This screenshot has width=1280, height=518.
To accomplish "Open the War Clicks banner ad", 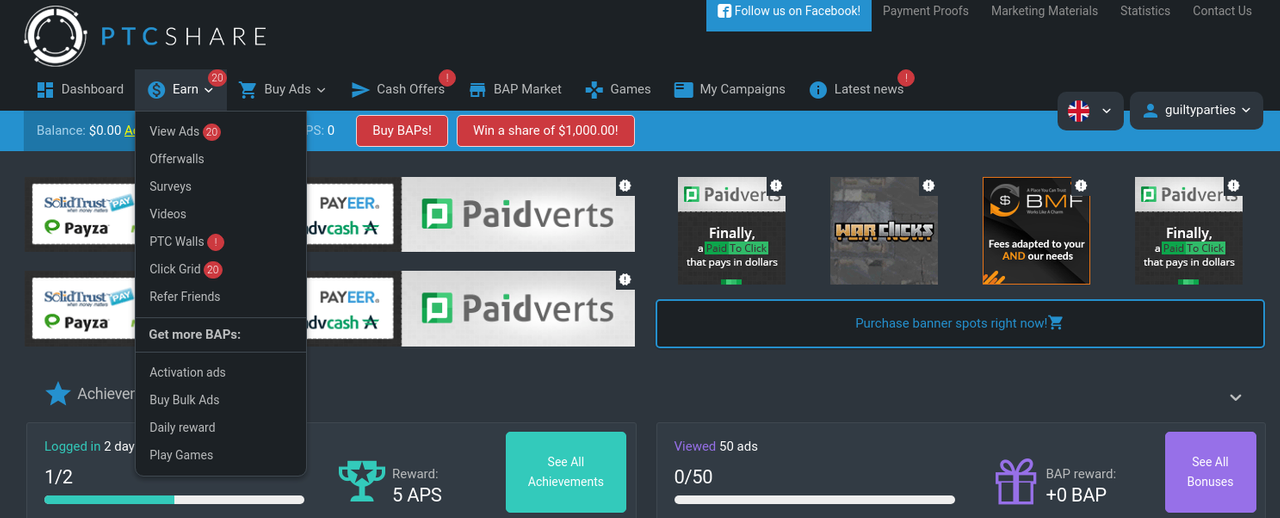I will pyautogui.click(x=884, y=231).
